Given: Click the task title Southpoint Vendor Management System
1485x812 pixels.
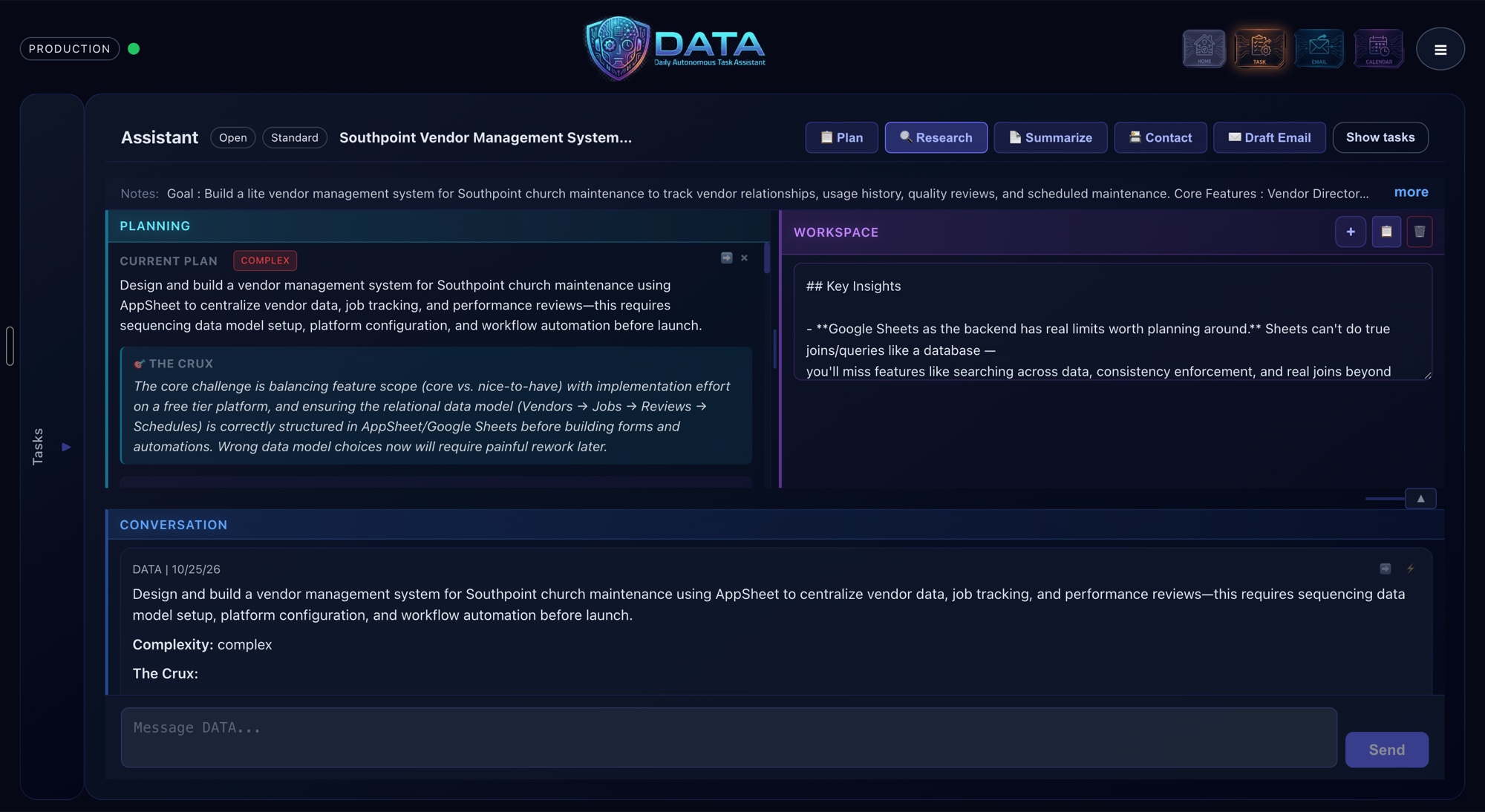Looking at the screenshot, I should coord(485,138).
